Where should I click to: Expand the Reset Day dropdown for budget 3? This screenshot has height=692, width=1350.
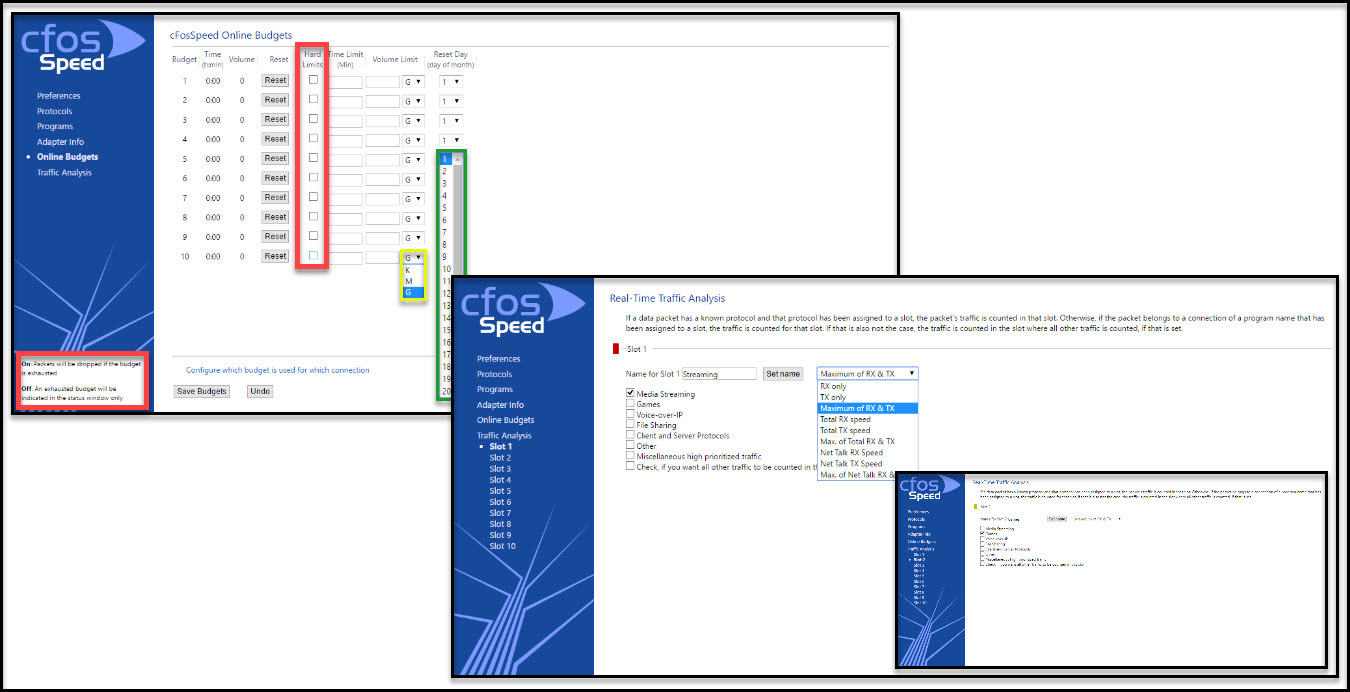[x=451, y=120]
